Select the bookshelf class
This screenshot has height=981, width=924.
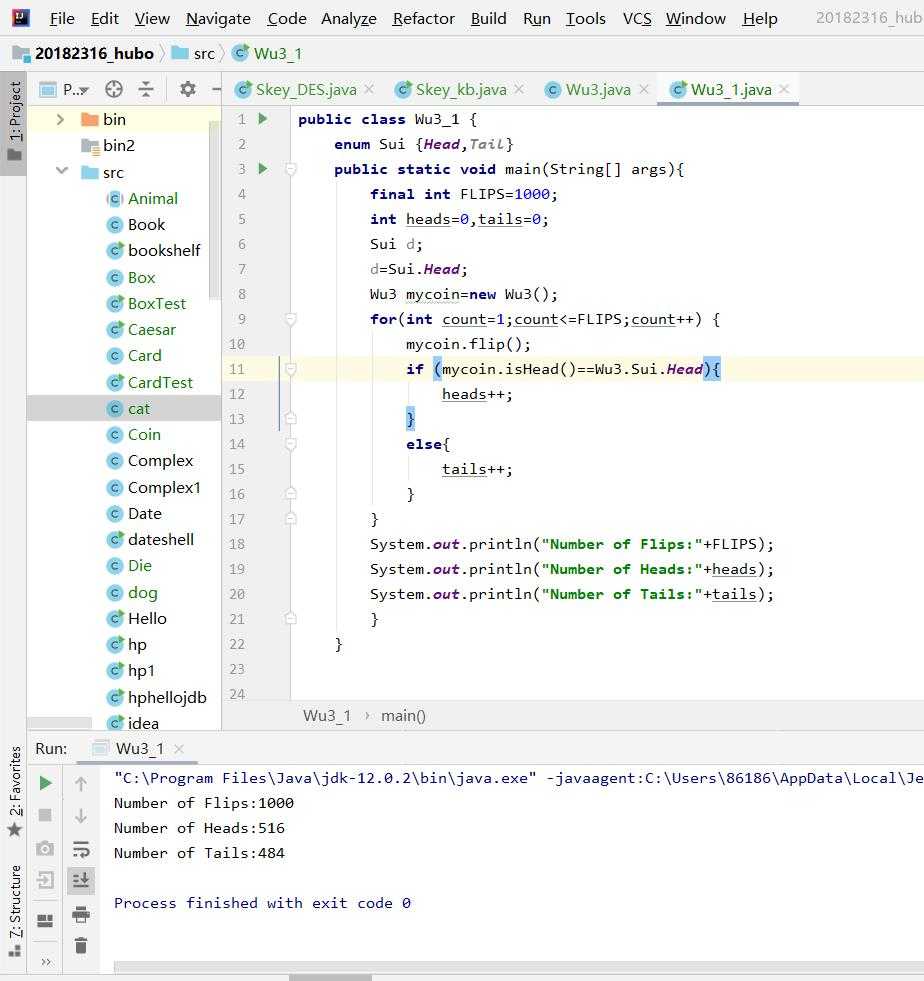(x=164, y=250)
